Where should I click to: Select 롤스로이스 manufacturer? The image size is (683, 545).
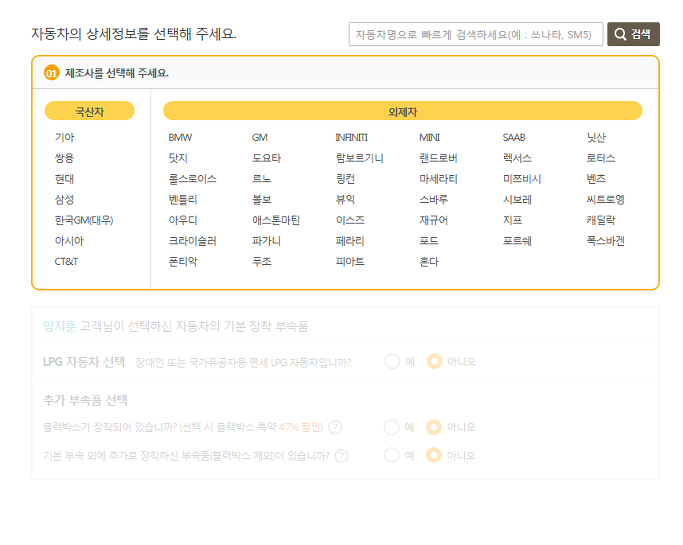point(193,179)
